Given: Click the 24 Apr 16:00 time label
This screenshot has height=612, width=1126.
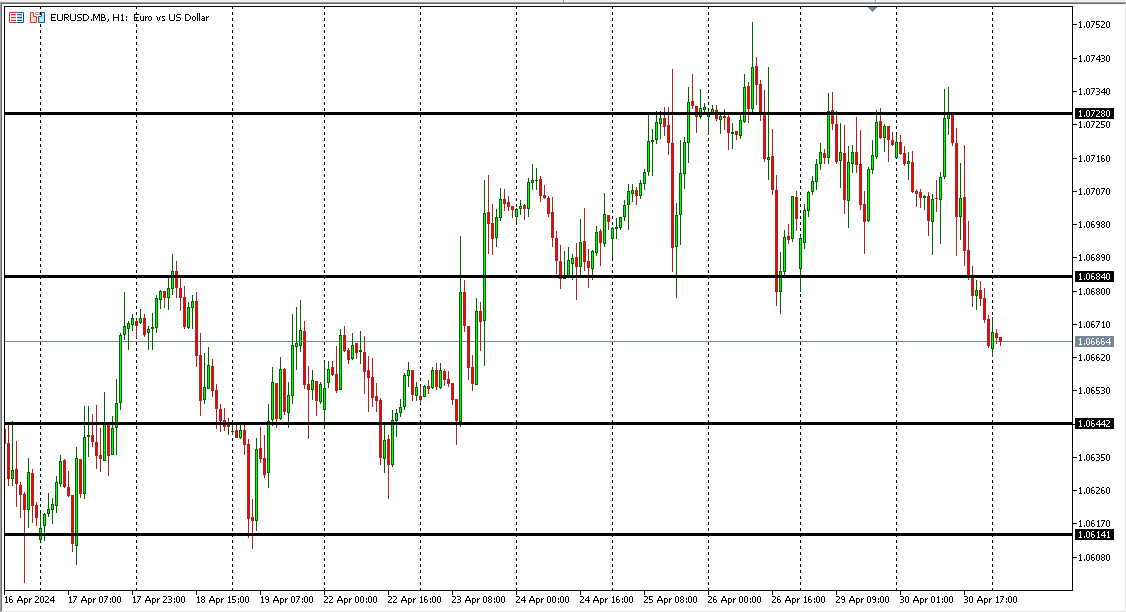Looking at the screenshot, I should point(606,599).
